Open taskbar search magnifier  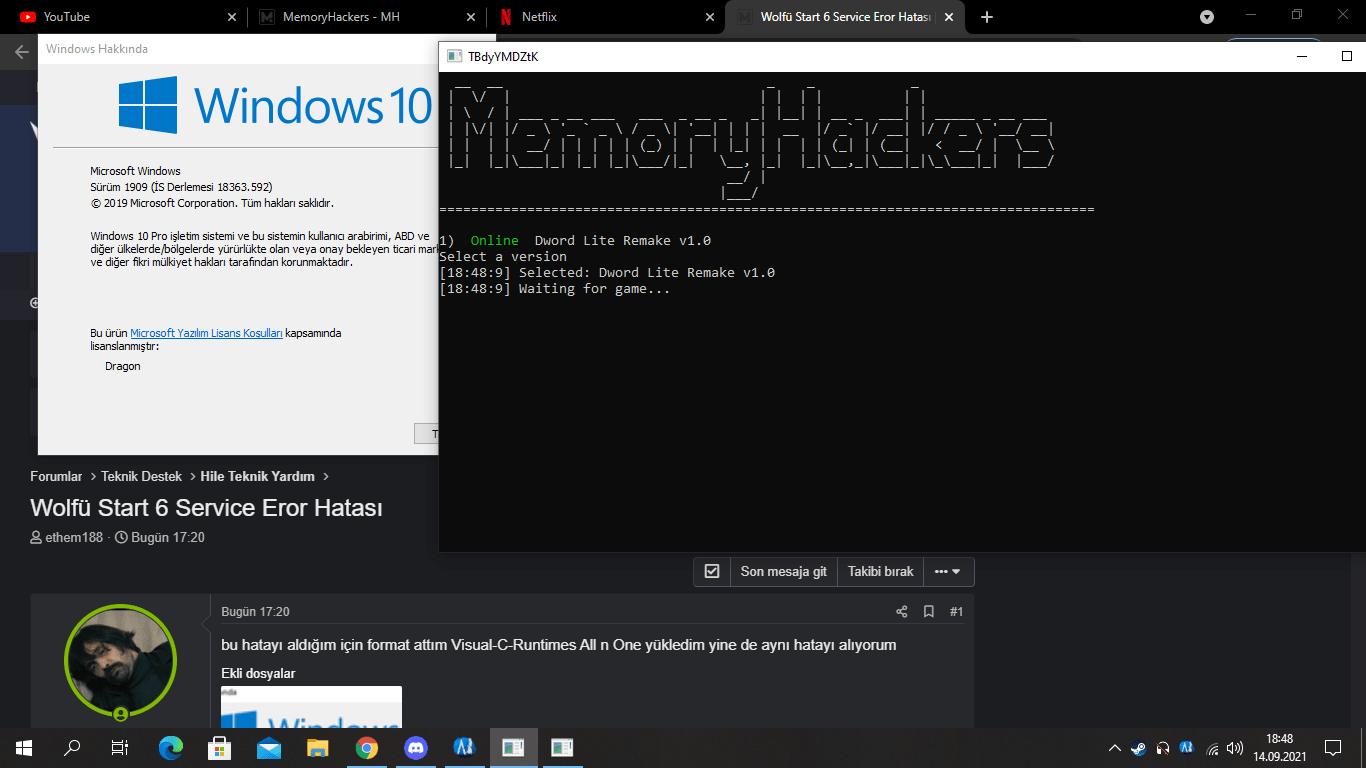coord(72,747)
